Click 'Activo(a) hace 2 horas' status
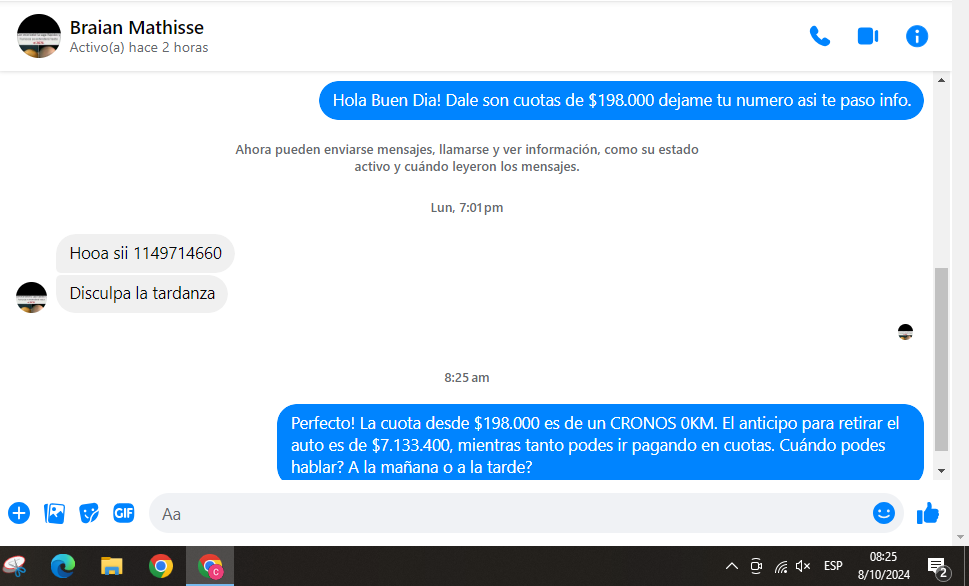The width and height of the screenshot is (969, 586). click(139, 48)
